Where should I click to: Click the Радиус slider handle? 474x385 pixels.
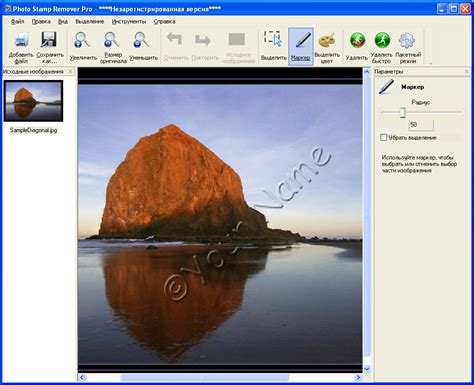(403, 113)
